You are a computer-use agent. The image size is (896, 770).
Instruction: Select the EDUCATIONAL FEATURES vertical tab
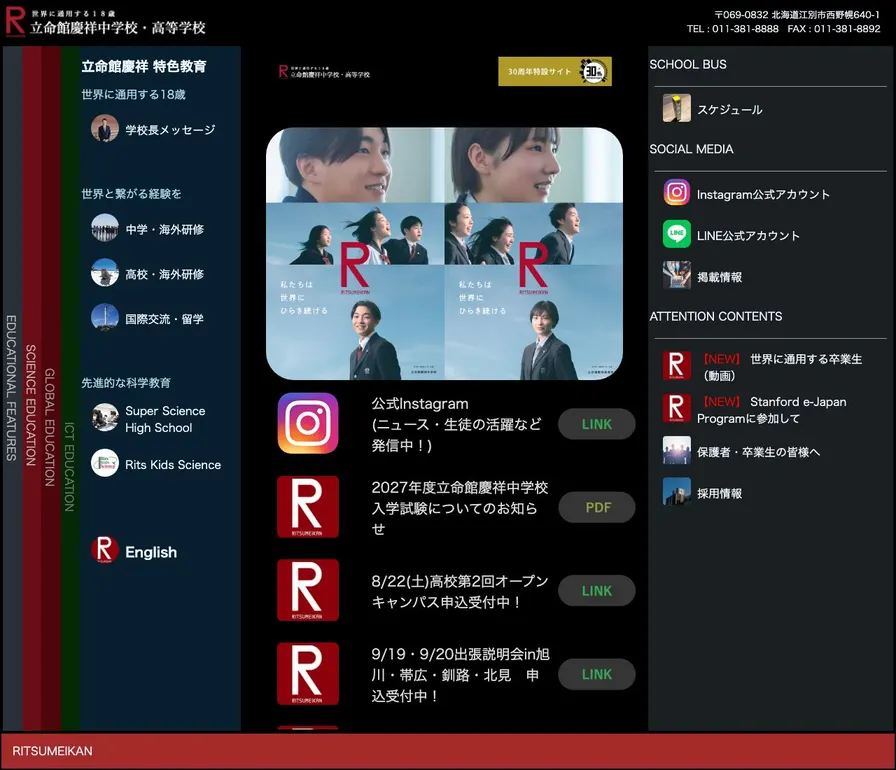click(11, 388)
